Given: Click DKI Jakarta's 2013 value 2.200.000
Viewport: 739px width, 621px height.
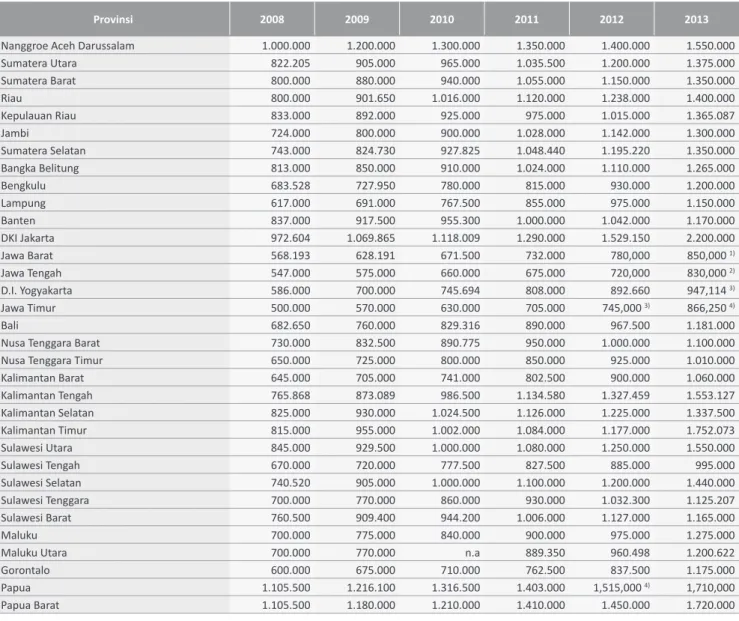Looking at the screenshot, I should [710, 238].
